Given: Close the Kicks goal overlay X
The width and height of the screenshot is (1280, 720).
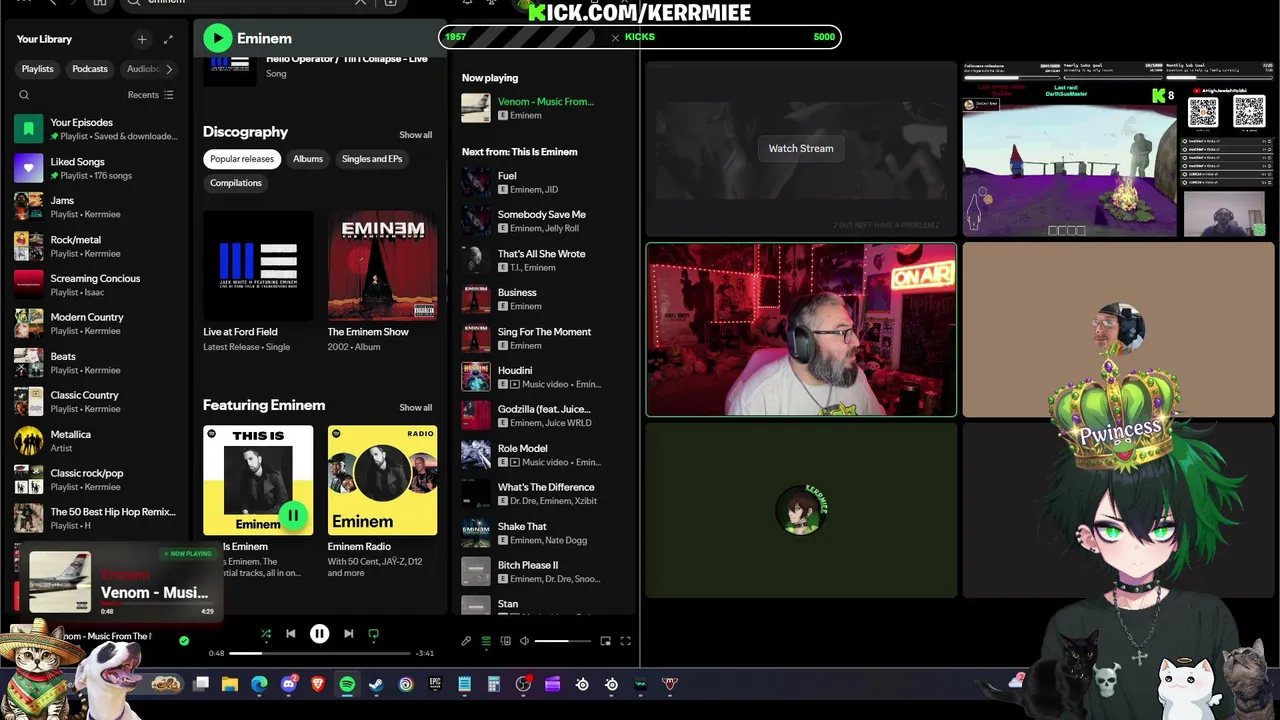Looking at the screenshot, I should pyautogui.click(x=615, y=38).
